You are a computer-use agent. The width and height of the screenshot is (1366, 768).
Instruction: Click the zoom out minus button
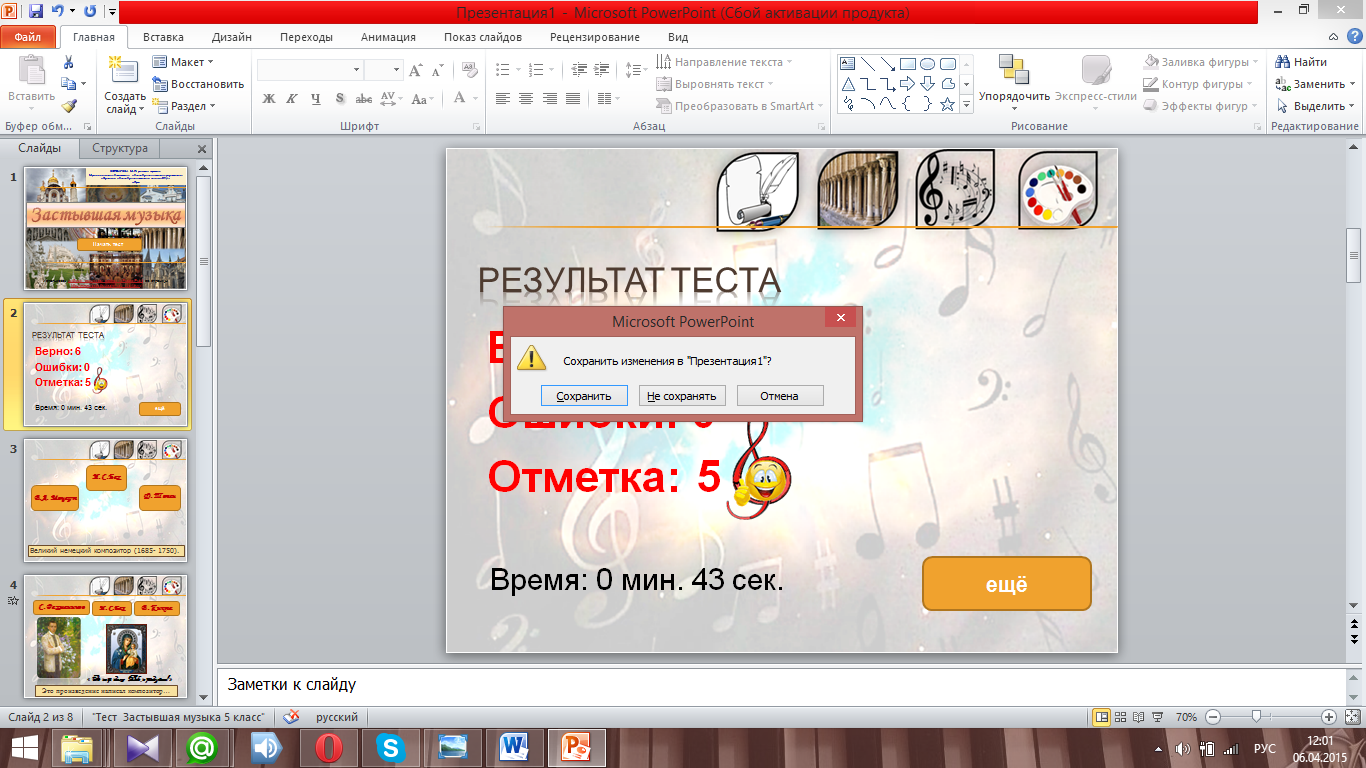pyautogui.click(x=1212, y=717)
